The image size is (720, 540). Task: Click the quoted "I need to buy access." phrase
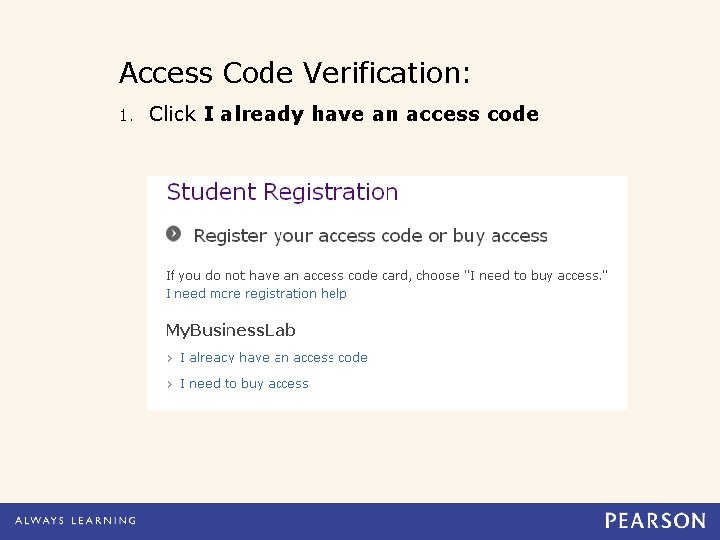535,275
